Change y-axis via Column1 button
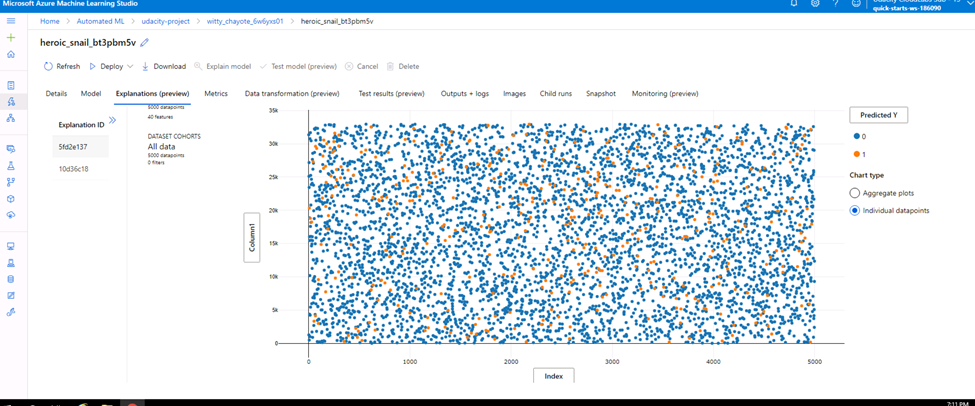975x406 pixels. tap(251, 238)
